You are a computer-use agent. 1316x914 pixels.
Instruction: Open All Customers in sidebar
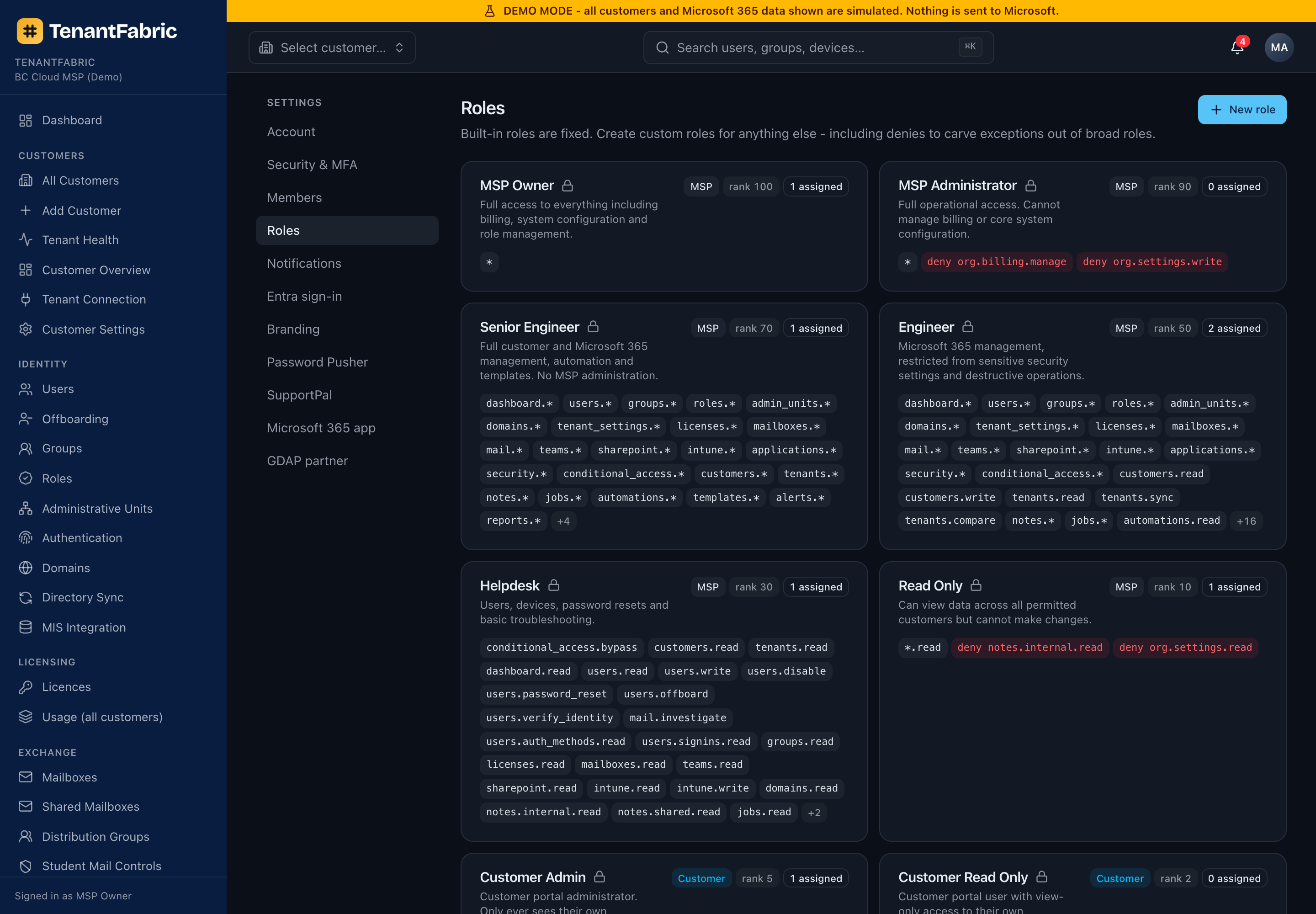pos(80,181)
